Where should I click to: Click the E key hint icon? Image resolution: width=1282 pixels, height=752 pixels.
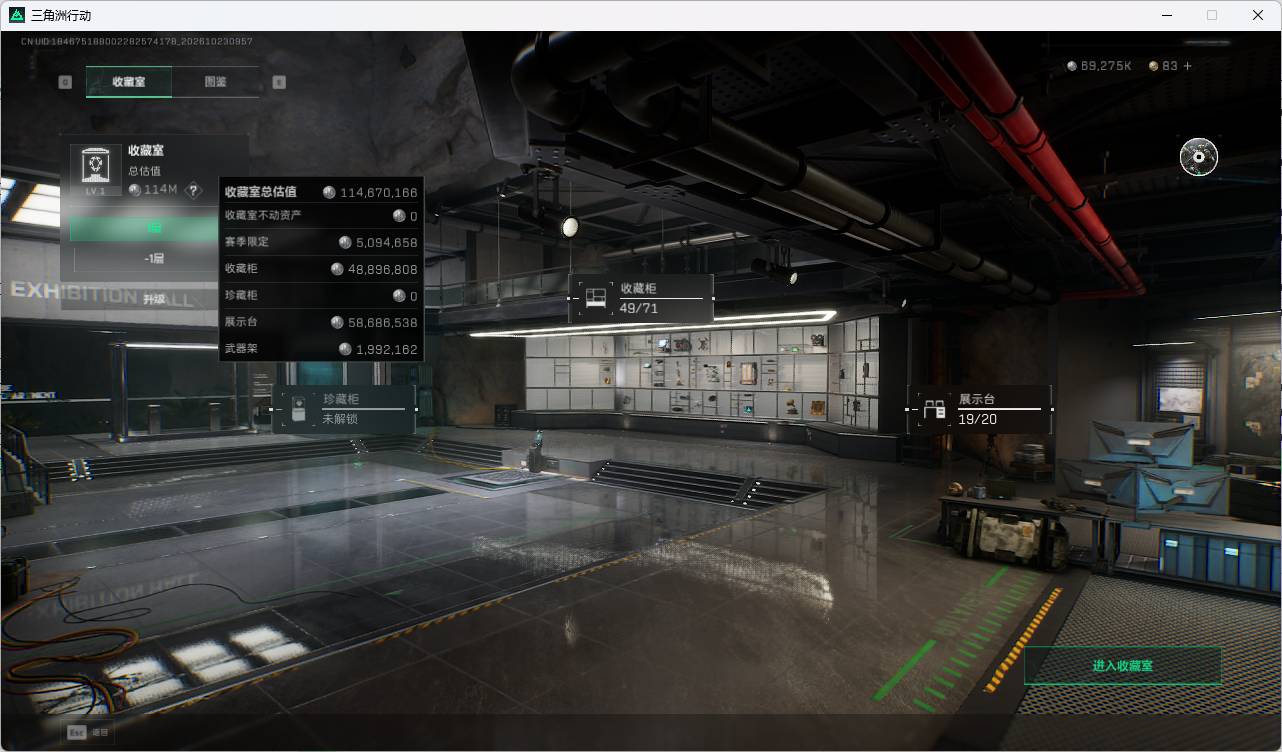(279, 82)
